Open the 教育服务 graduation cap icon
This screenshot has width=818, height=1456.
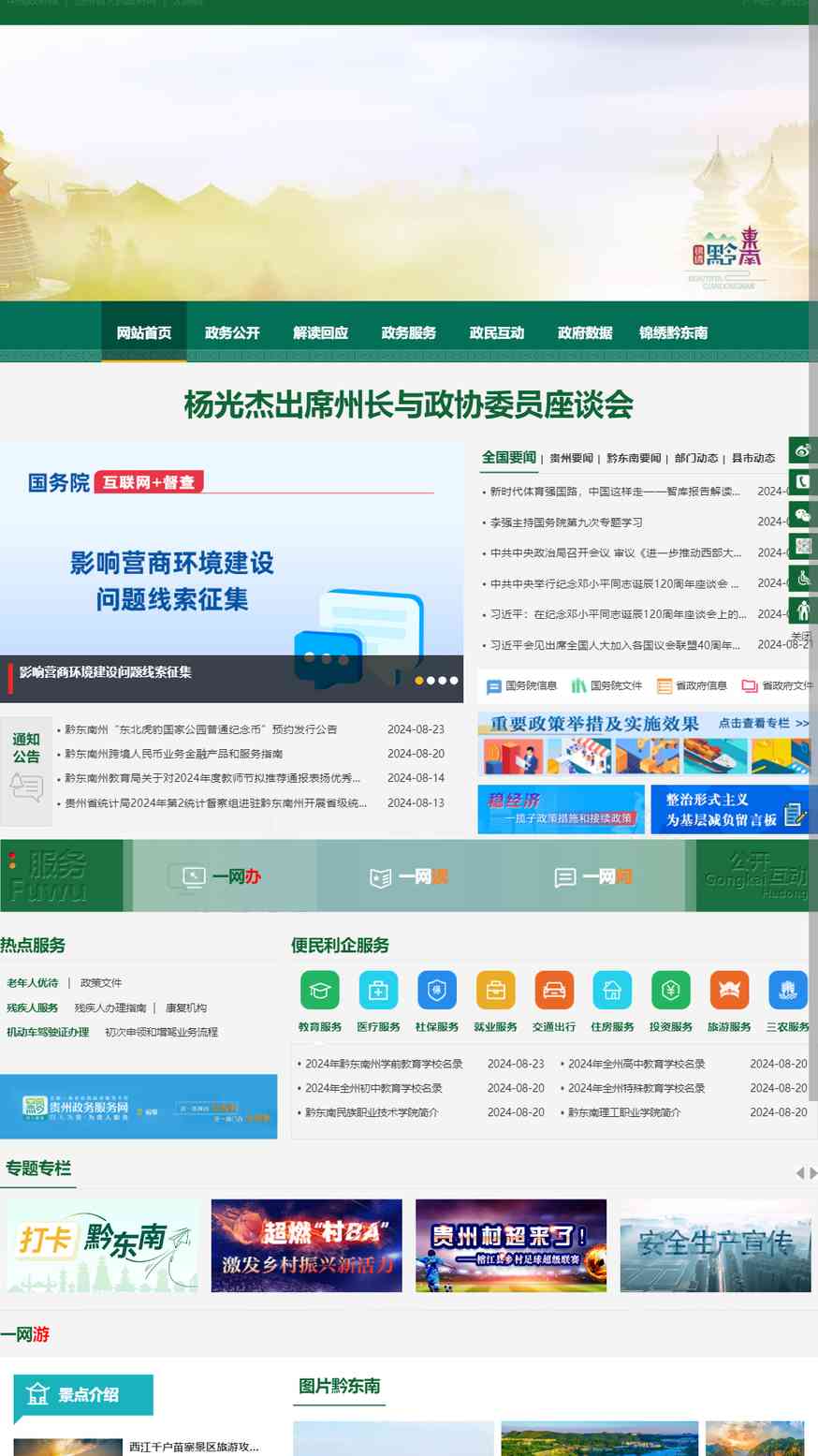320,990
